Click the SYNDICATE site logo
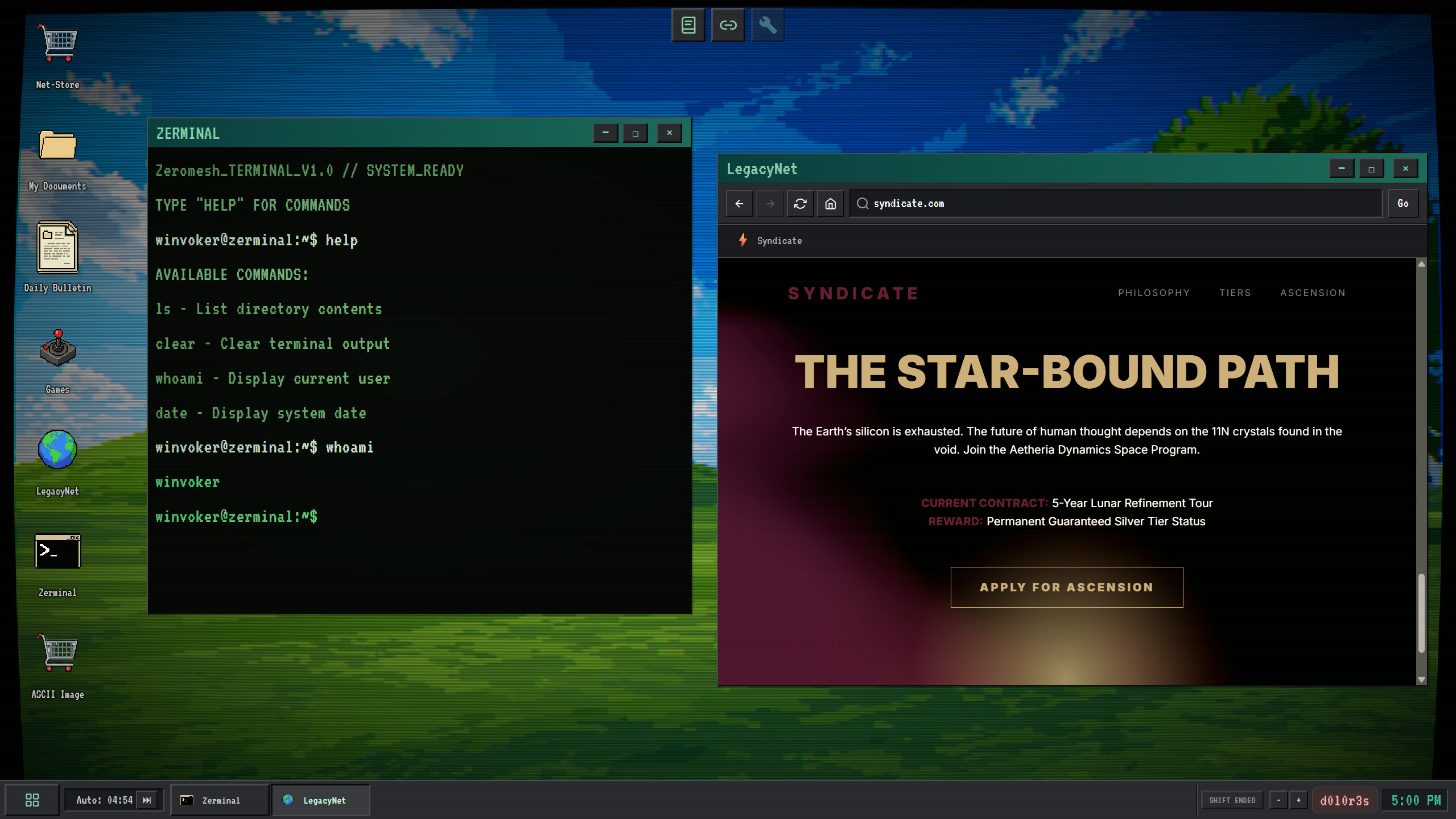Viewport: 1456px width, 819px height. 853,293
